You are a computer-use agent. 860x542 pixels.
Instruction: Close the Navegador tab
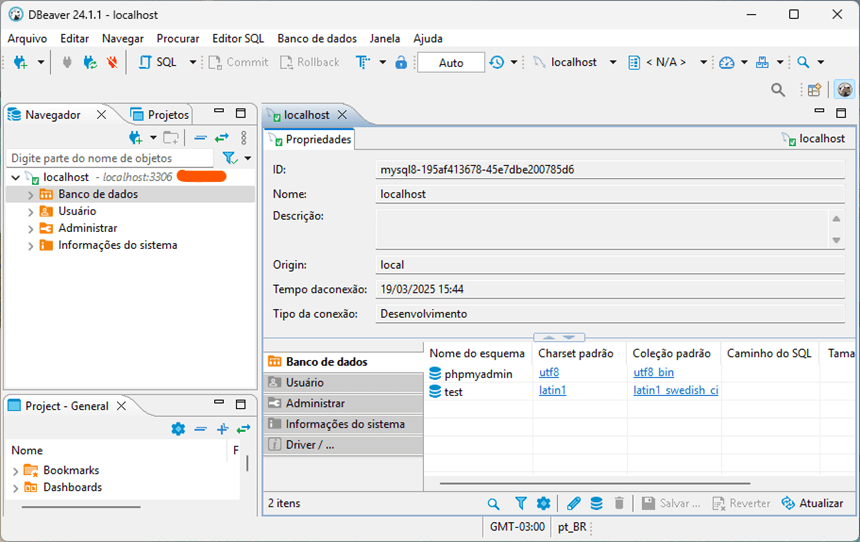click(101, 115)
